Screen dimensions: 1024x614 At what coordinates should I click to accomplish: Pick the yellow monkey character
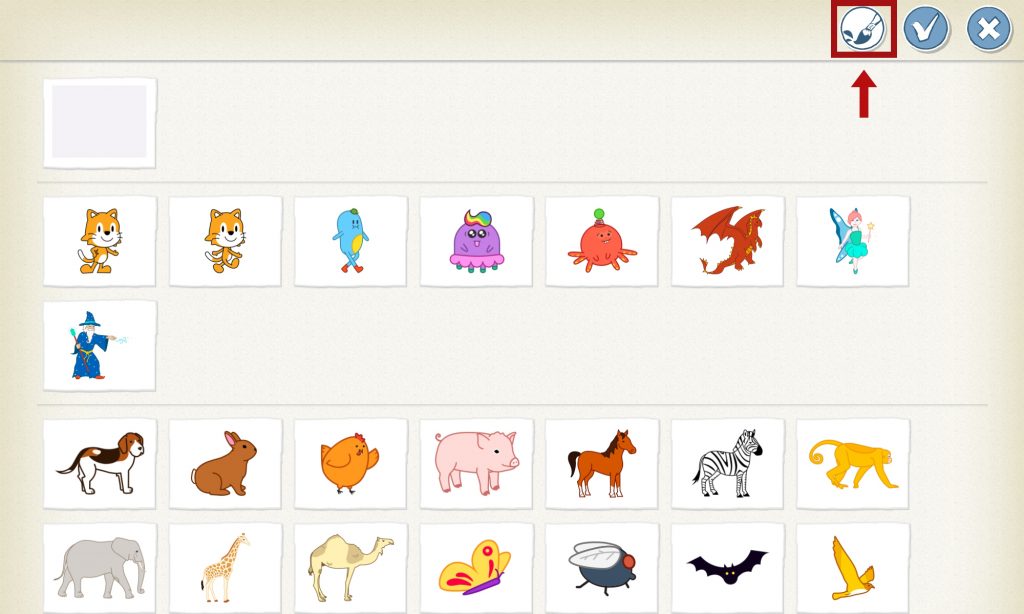point(853,464)
